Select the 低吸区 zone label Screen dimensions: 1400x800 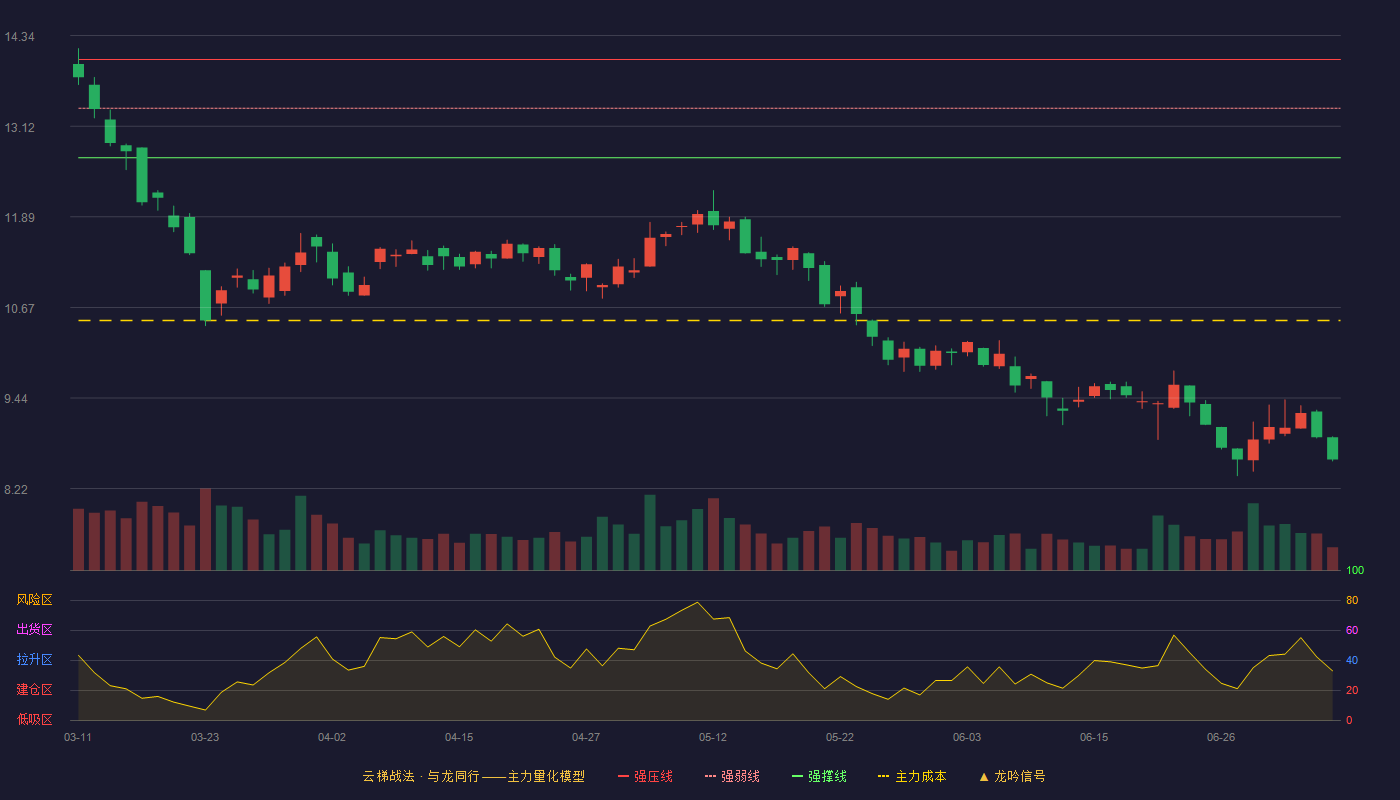[x=34, y=720]
